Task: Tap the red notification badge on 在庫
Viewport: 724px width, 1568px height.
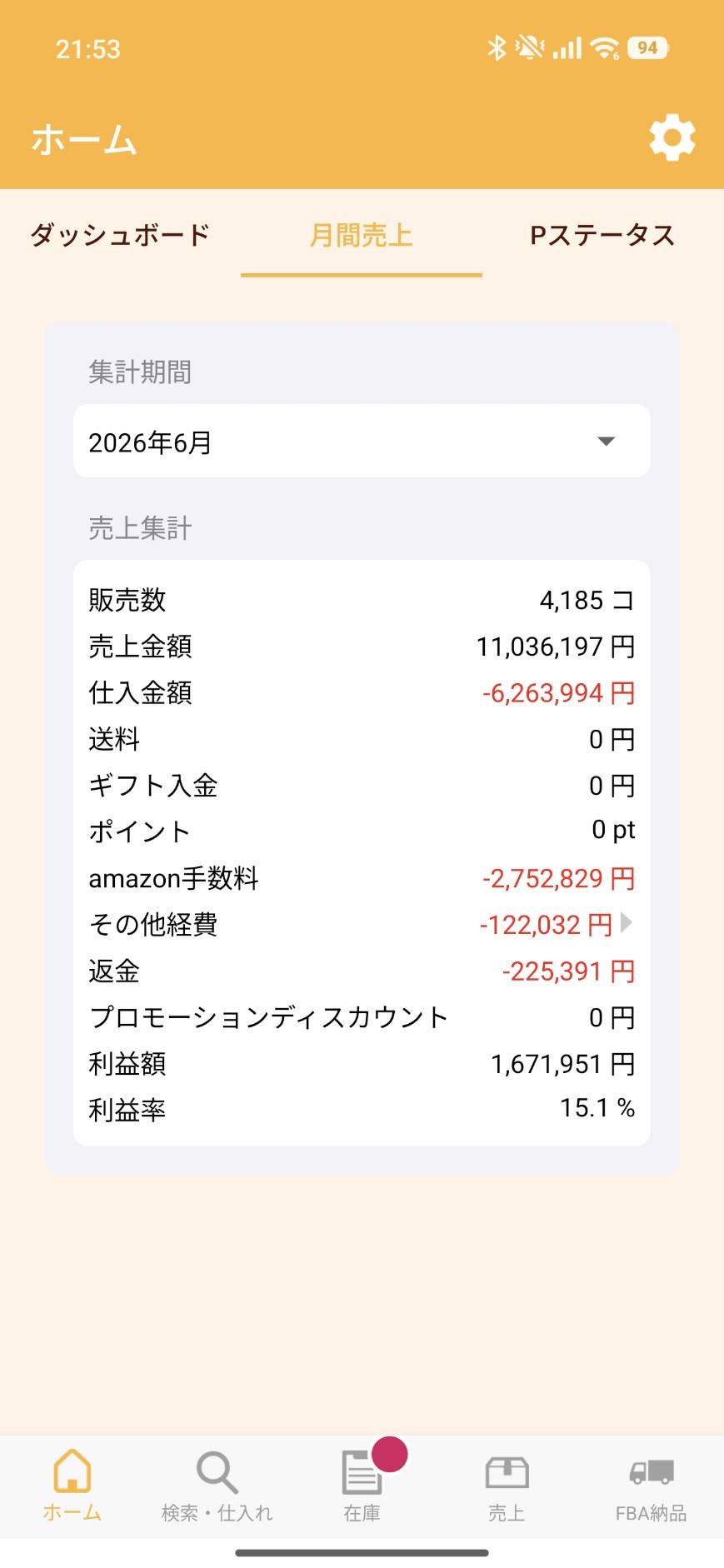Action: (x=389, y=1454)
